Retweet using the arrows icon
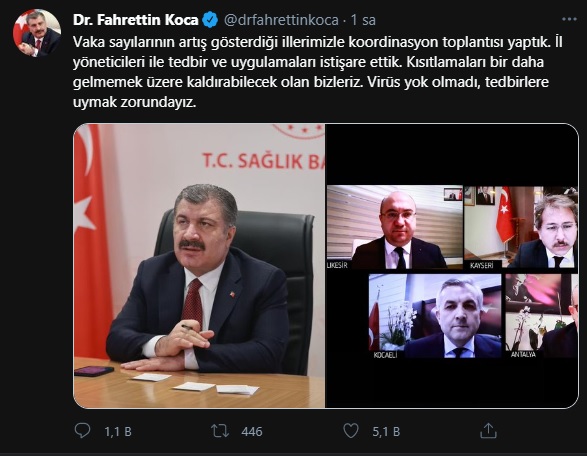 click(x=220, y=431)
